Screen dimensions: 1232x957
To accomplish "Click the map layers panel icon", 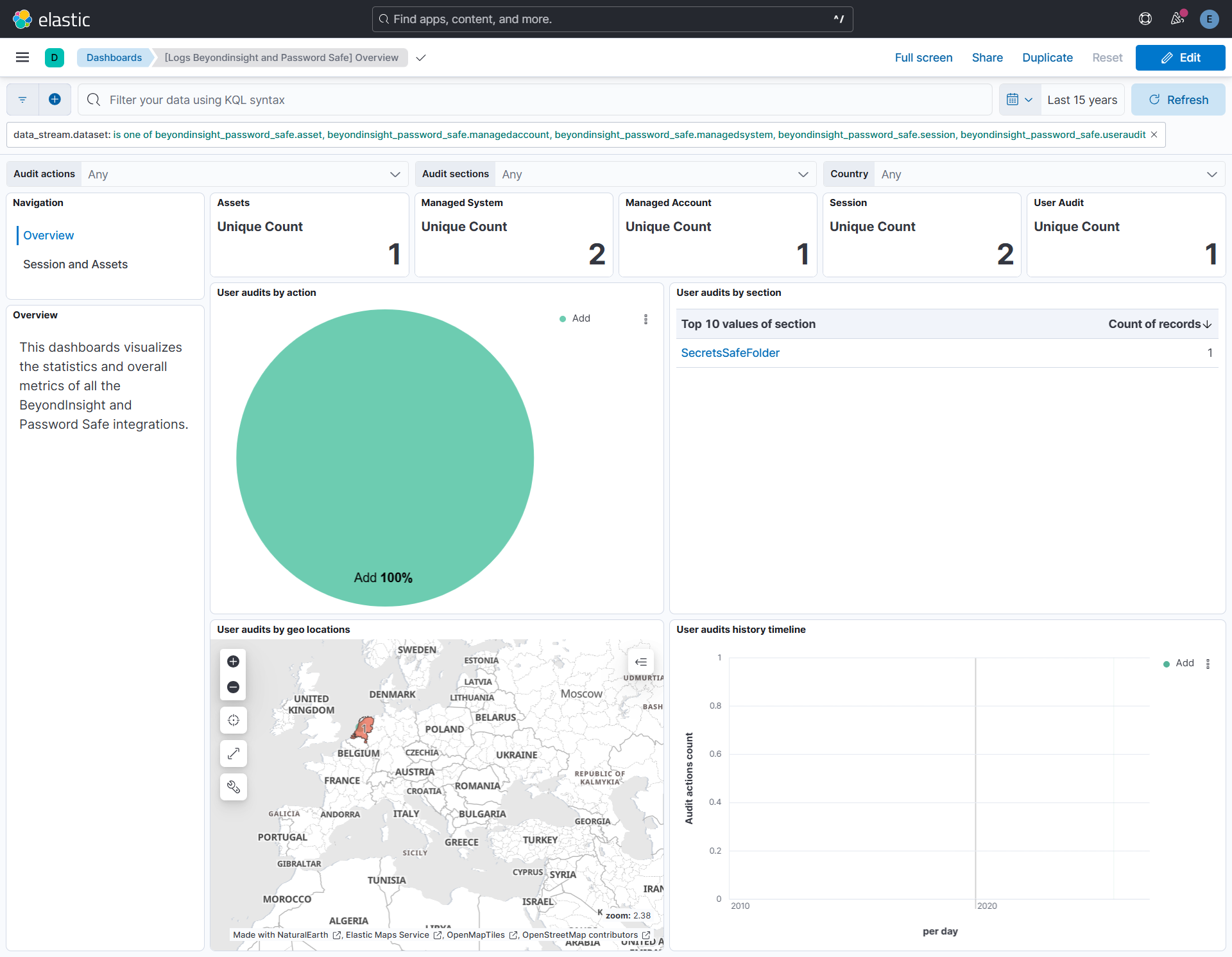I will click(x=640, y=662).
